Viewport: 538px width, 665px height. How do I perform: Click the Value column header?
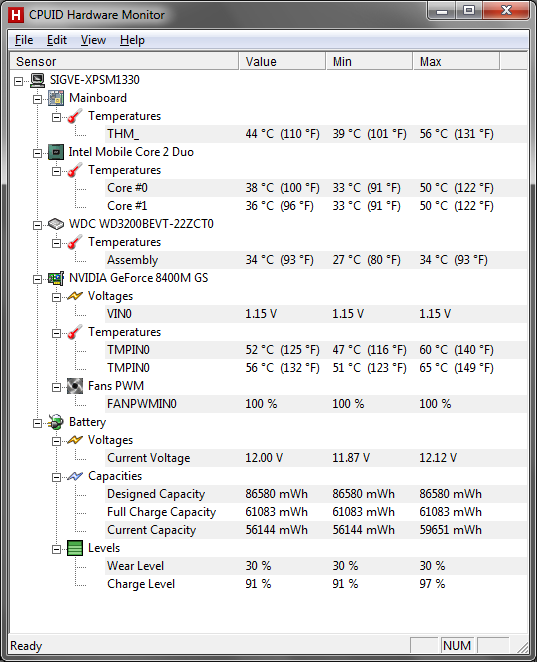coord(282,61)
